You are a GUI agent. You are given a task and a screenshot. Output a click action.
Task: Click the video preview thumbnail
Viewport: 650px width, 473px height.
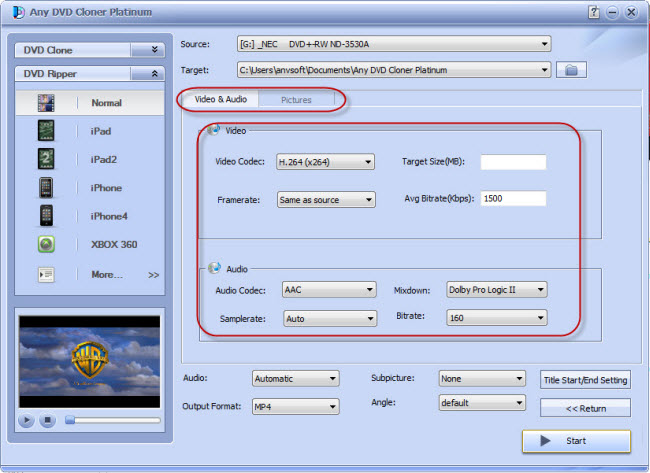click(90, 361)
